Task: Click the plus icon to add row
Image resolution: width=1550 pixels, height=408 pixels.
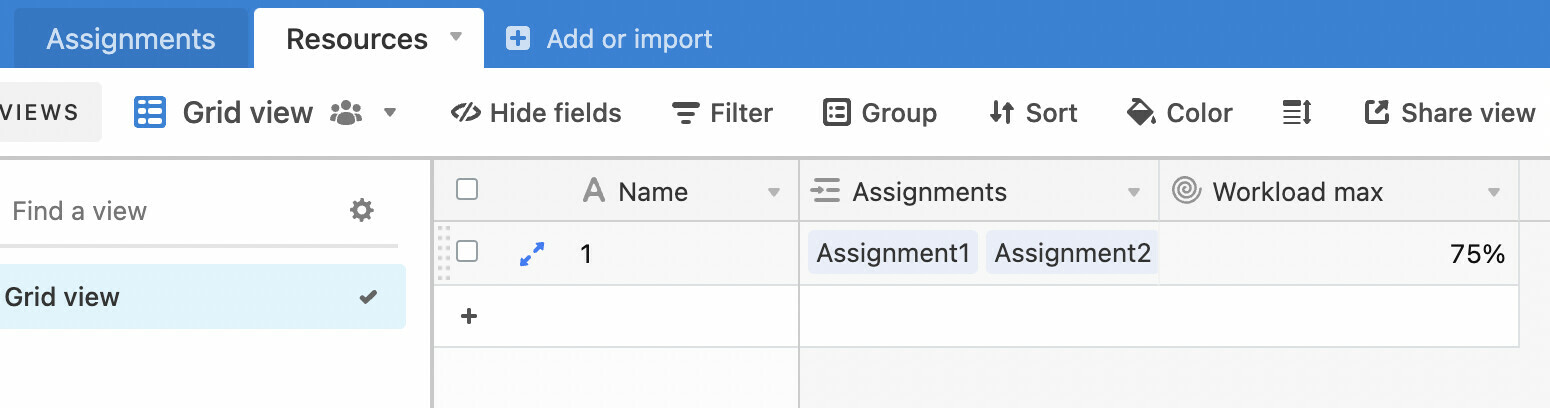Action: pyautogui.click(x=468, y=316)
